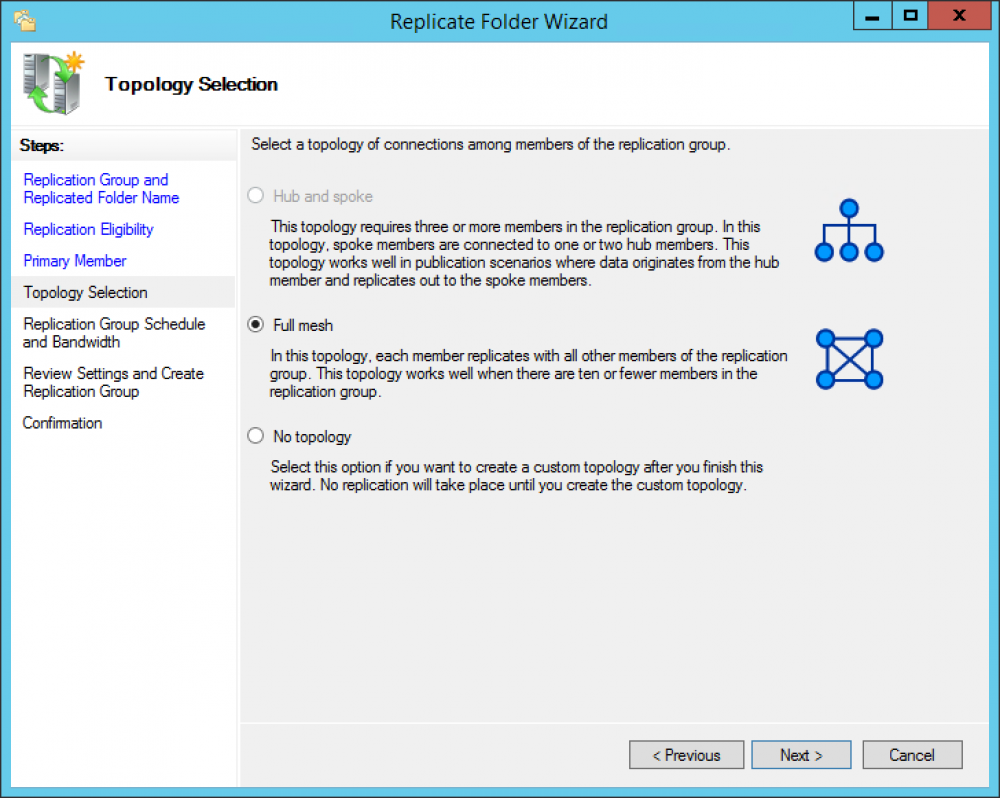Click the Confirmation step in the sidebar
This screenshot has height=798, width=1000.
tap(62, 422)
